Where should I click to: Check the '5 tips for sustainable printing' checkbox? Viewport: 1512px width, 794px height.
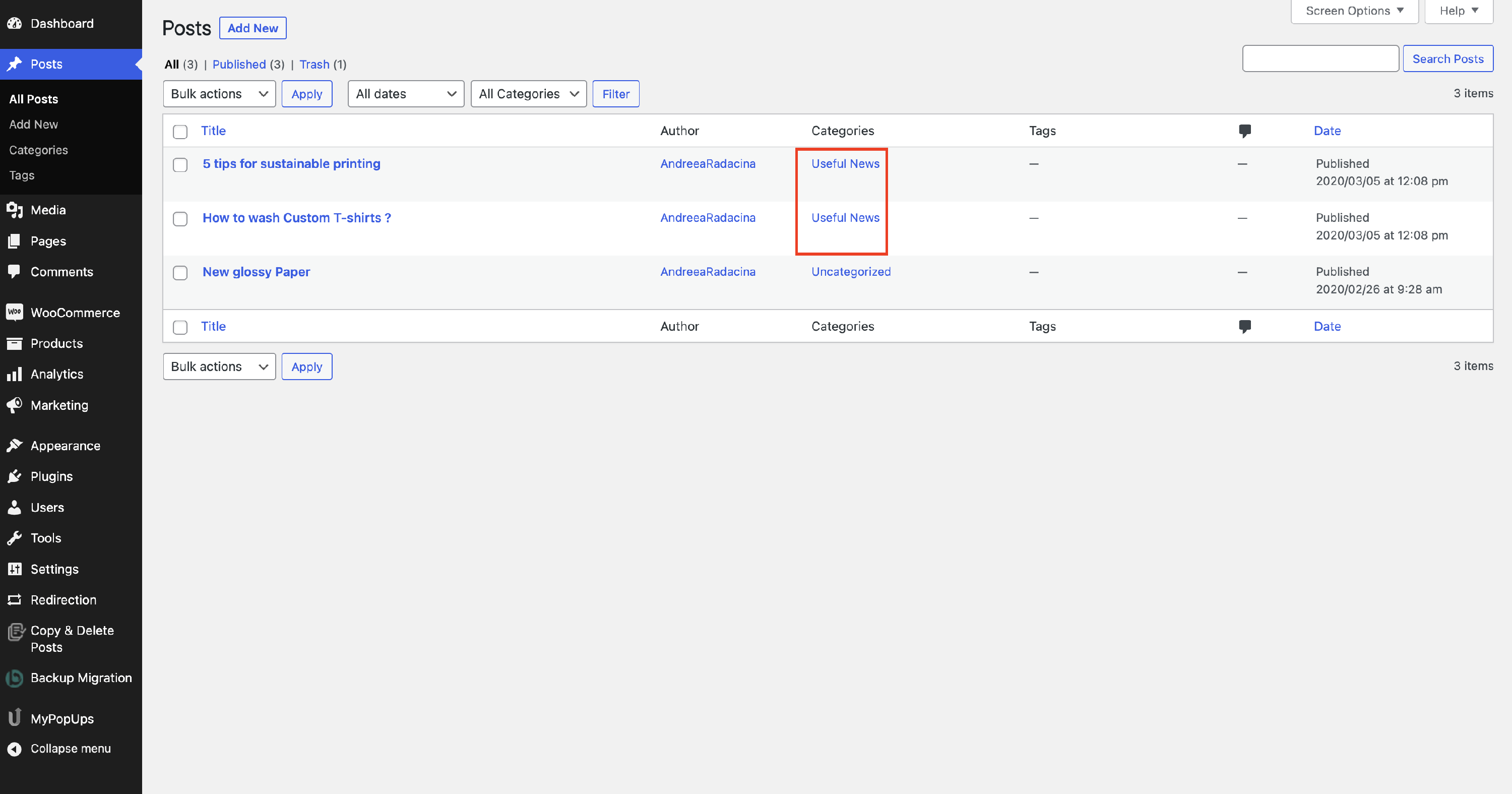180,165
